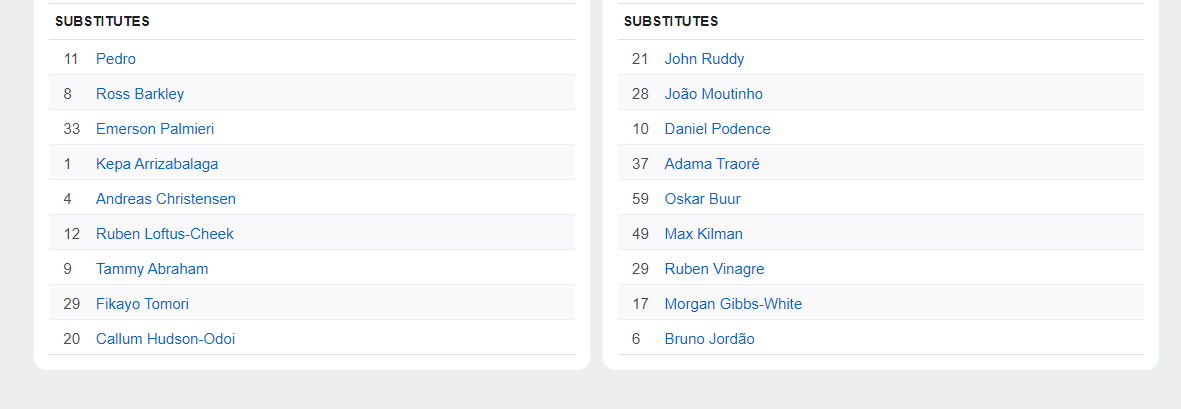Open João Moutinho's profile
The width and height of the screenshot is (1181, 409).
(x=713, y=94)
